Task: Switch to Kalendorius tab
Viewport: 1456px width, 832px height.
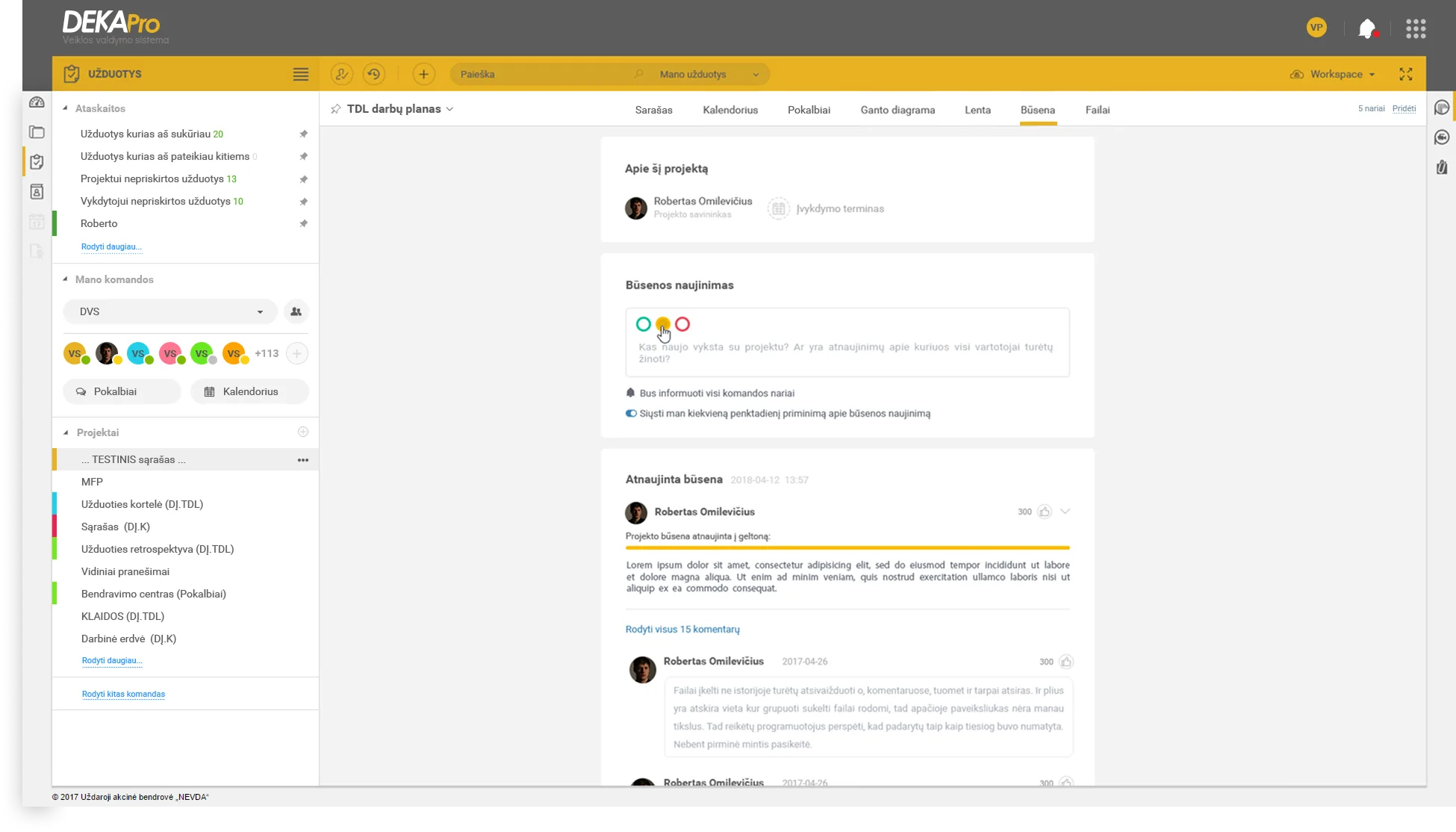Action: tap(730, 110)
